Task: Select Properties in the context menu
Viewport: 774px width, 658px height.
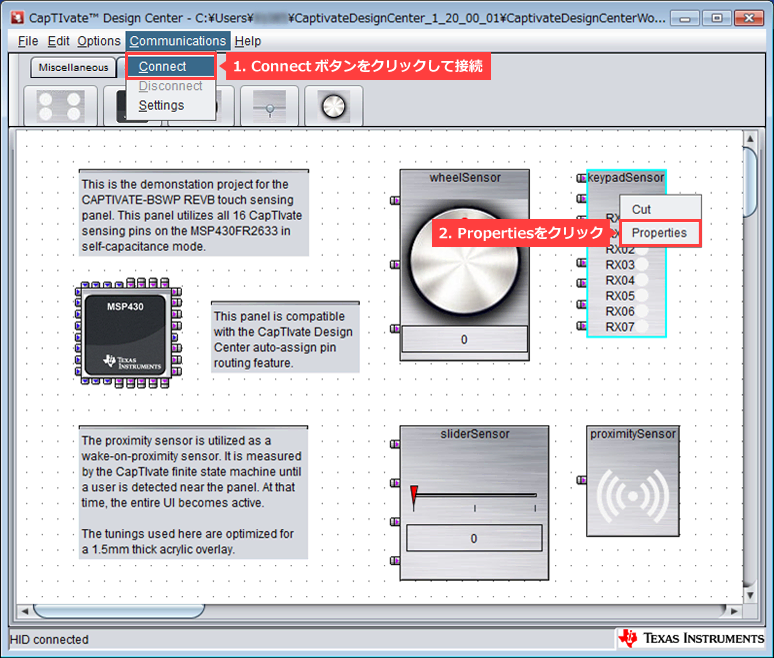Action: tap(660, 233)
